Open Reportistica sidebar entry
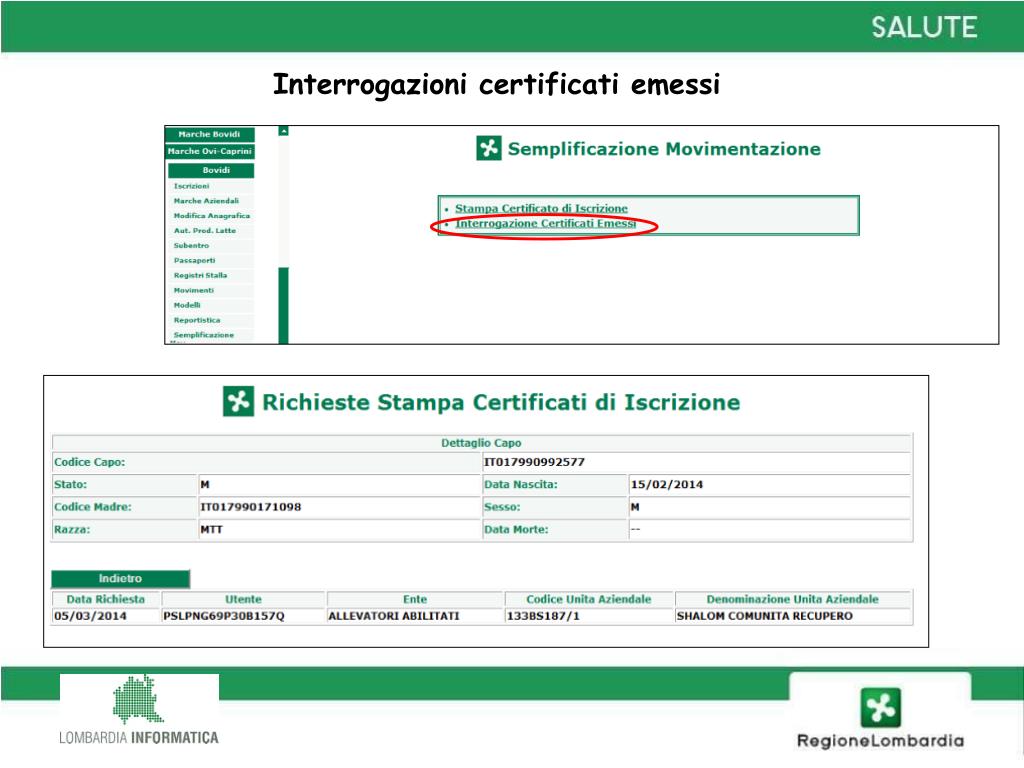This screenshot has height=768, width=1024. coord(197,320)
